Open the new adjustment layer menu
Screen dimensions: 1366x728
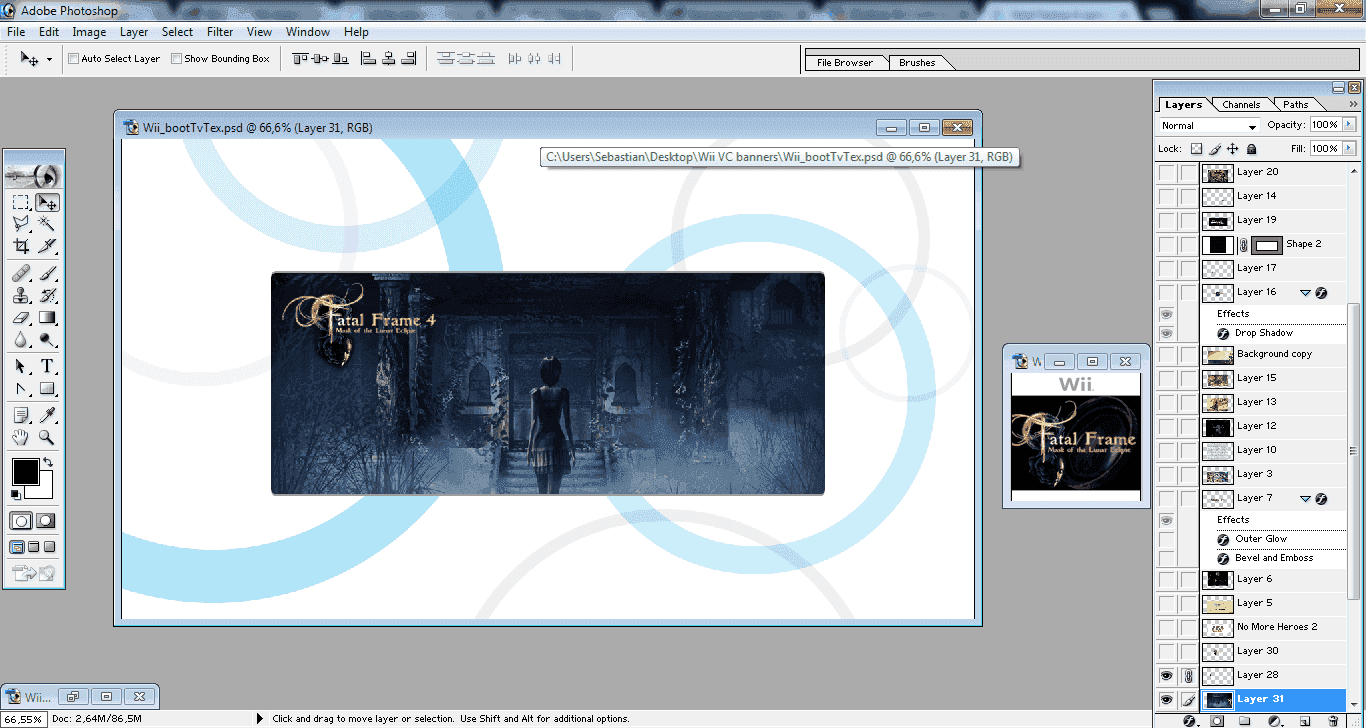1275,720
